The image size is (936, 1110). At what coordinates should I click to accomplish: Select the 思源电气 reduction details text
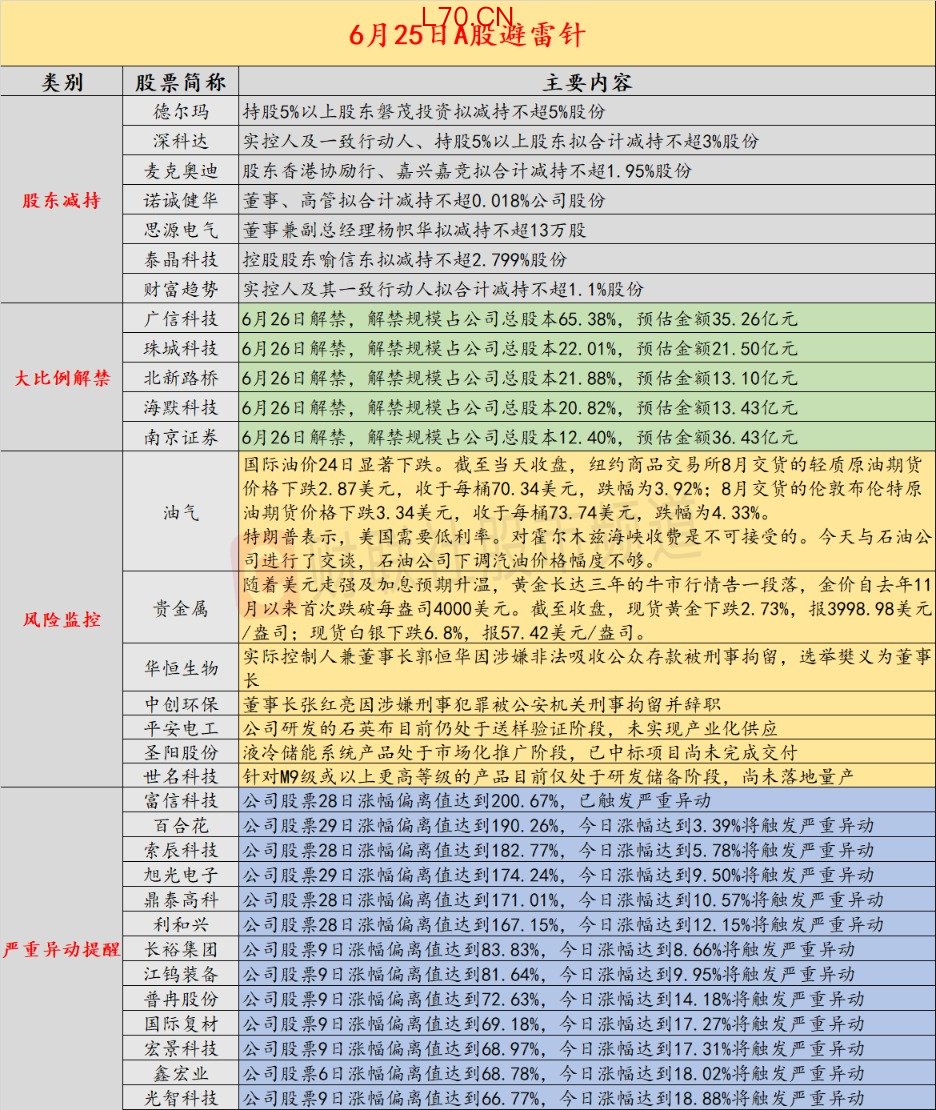coord(415,230)
